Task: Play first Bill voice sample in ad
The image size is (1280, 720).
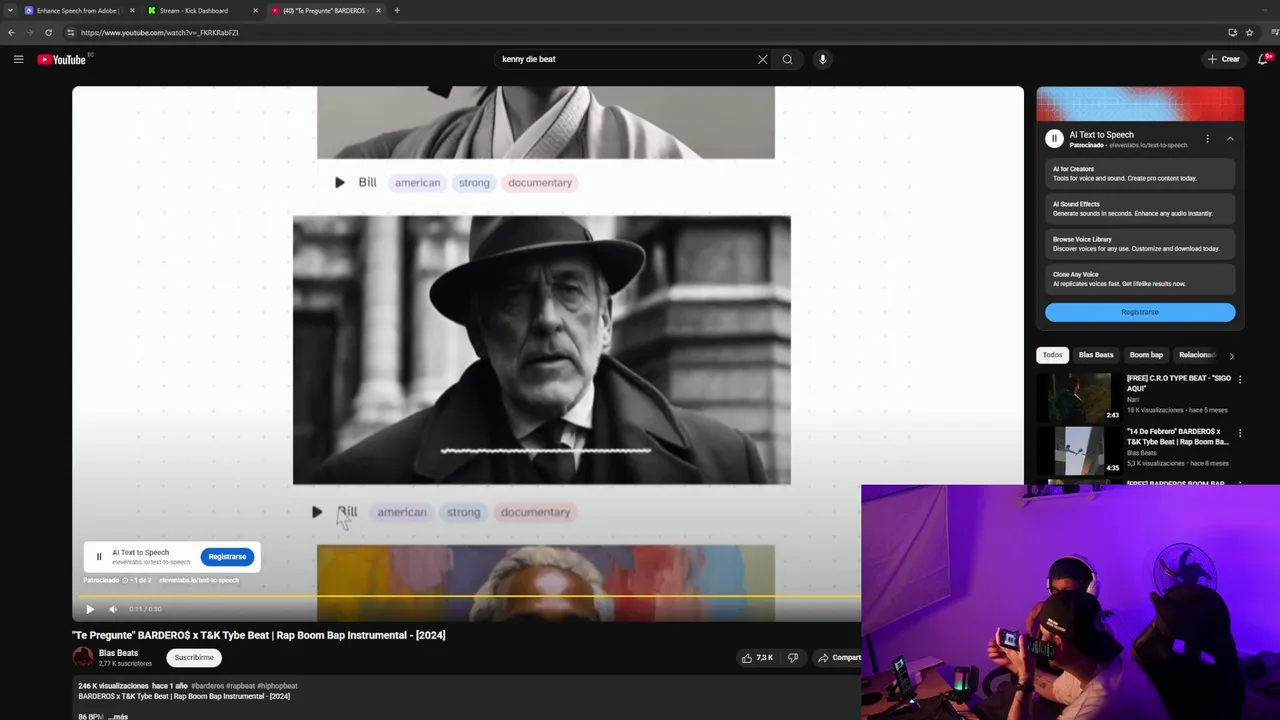Action: click(x=339, y=183)
